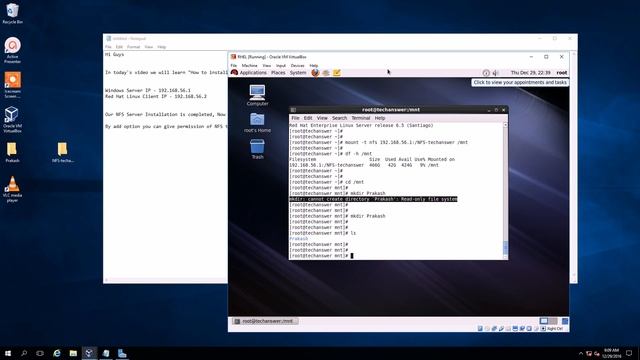Show hidden system tray icons

581,353
